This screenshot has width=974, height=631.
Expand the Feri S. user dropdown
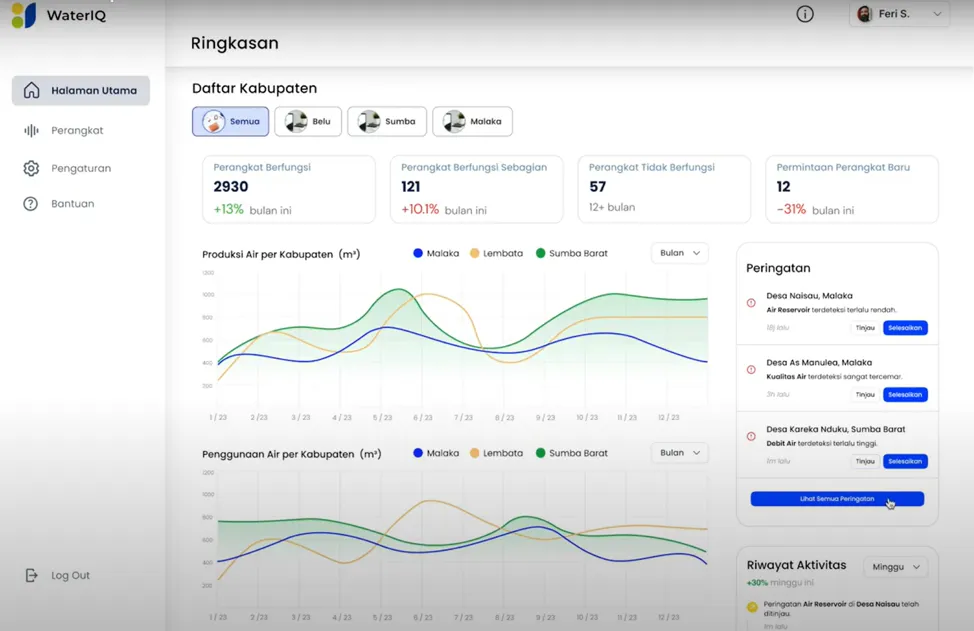coord(898,14)
